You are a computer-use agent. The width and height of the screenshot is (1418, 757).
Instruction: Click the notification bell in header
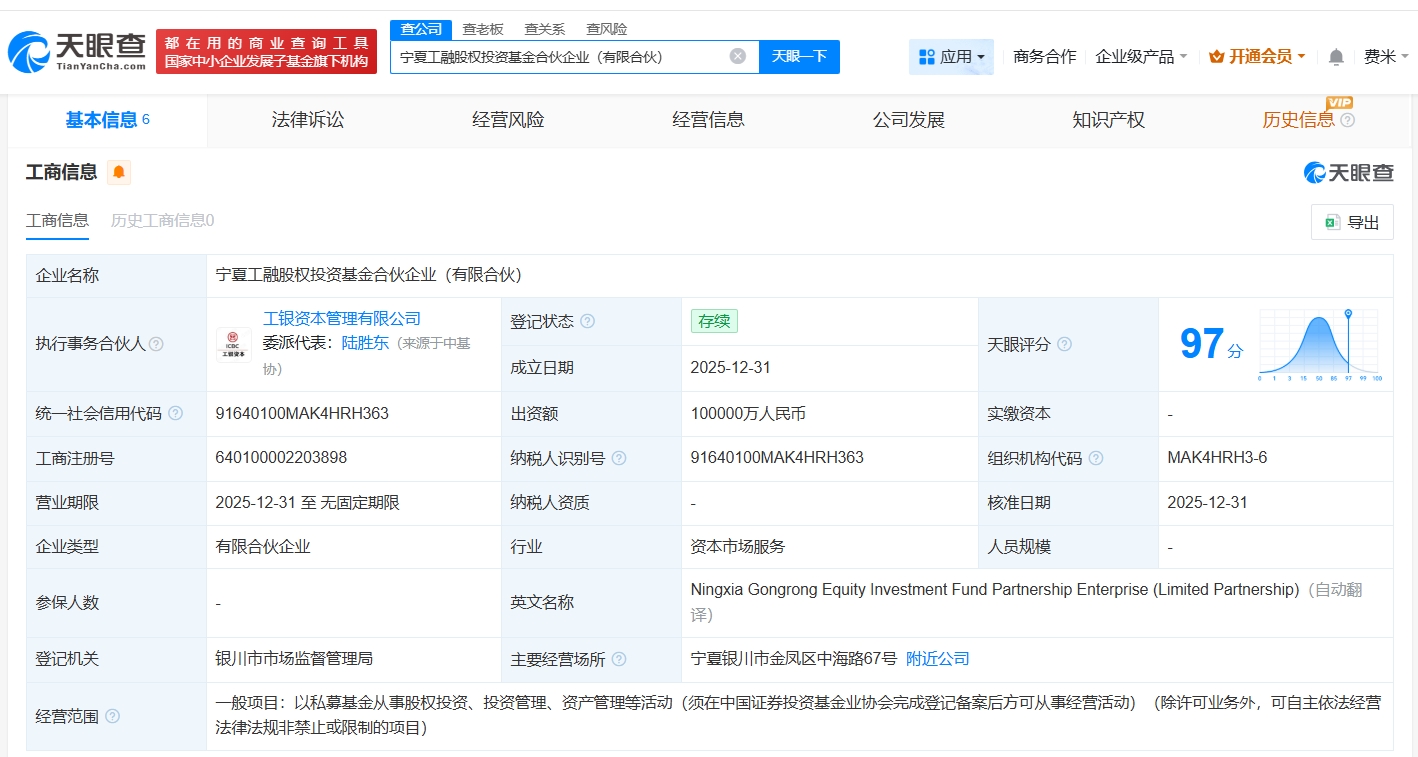pos(1336,57)
